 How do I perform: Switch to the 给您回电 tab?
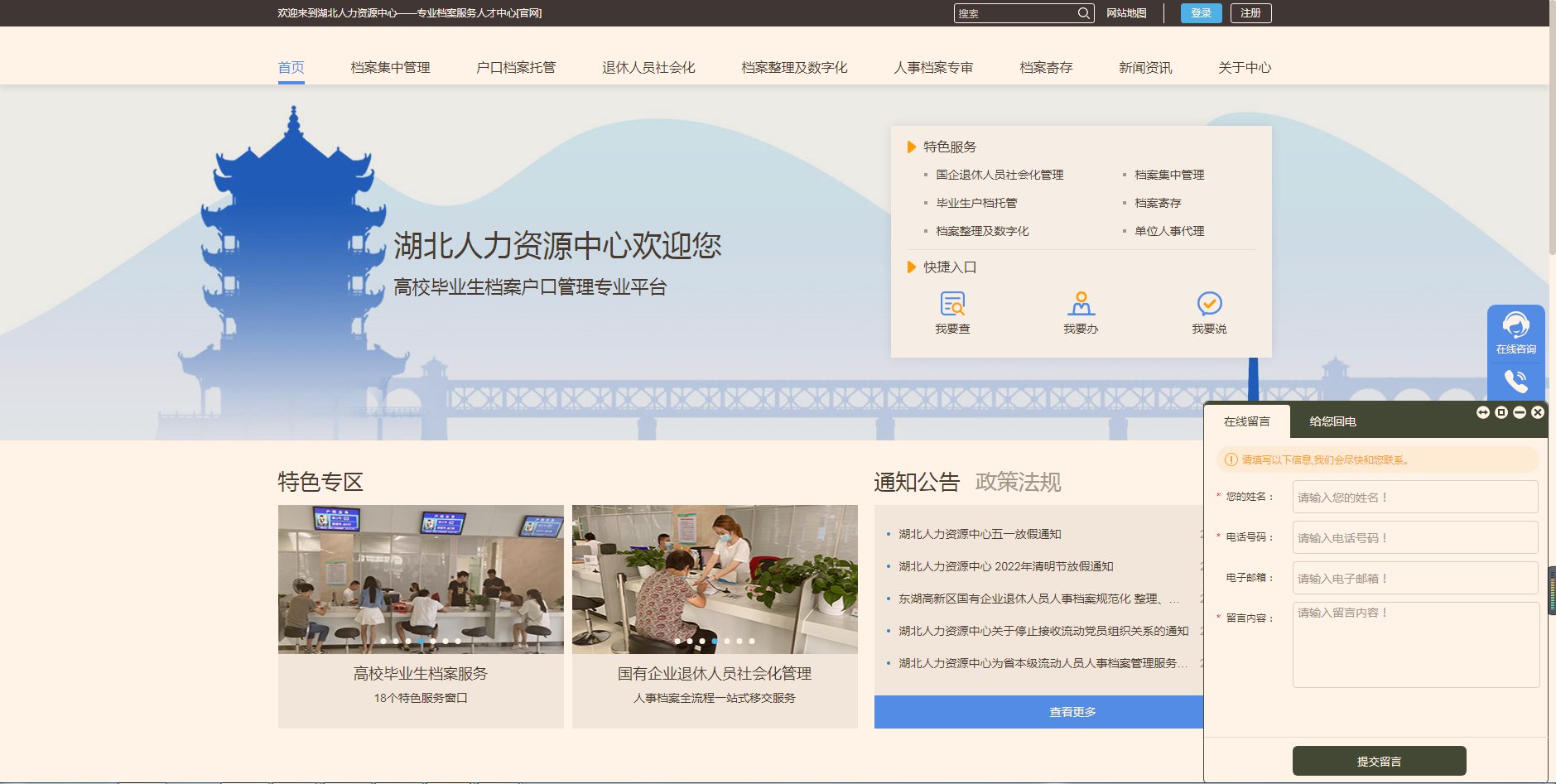[1332, 422]
